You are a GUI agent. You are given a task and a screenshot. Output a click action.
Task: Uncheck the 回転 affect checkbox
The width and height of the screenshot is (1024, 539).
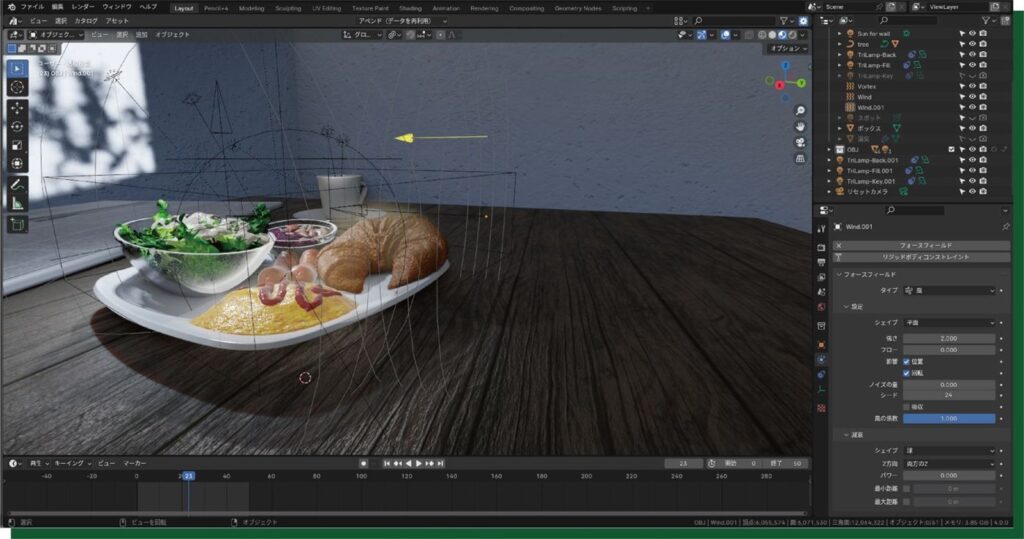(906, 373)
